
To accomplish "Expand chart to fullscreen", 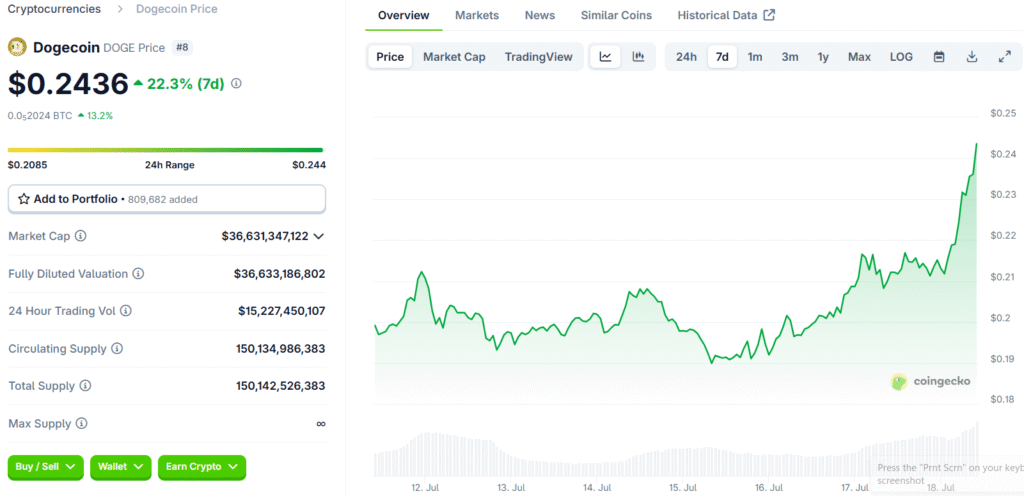I will click(1004, 57).
